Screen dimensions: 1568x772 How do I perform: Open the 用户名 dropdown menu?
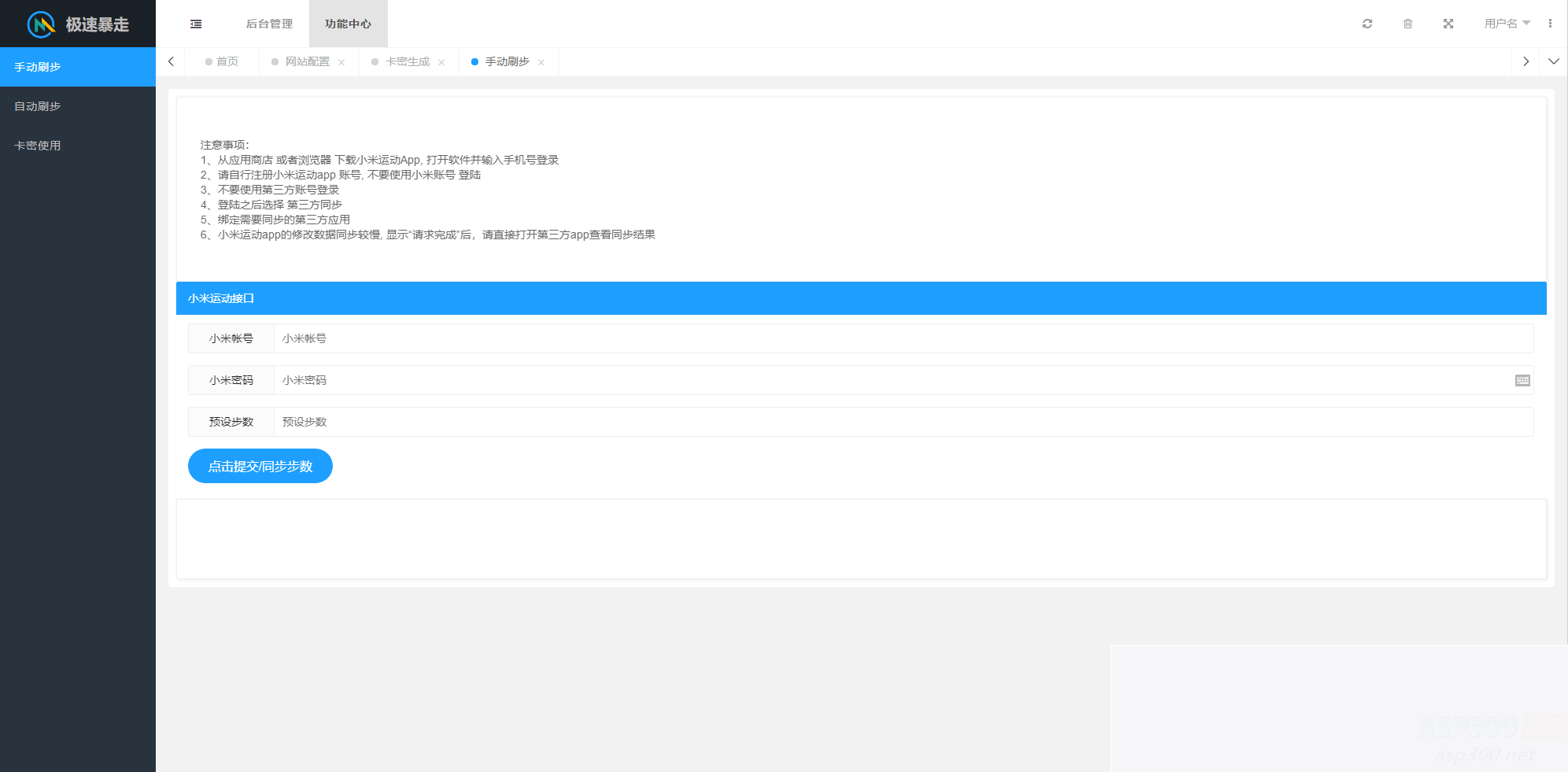pyautogui.click(x=1507, y=24)
